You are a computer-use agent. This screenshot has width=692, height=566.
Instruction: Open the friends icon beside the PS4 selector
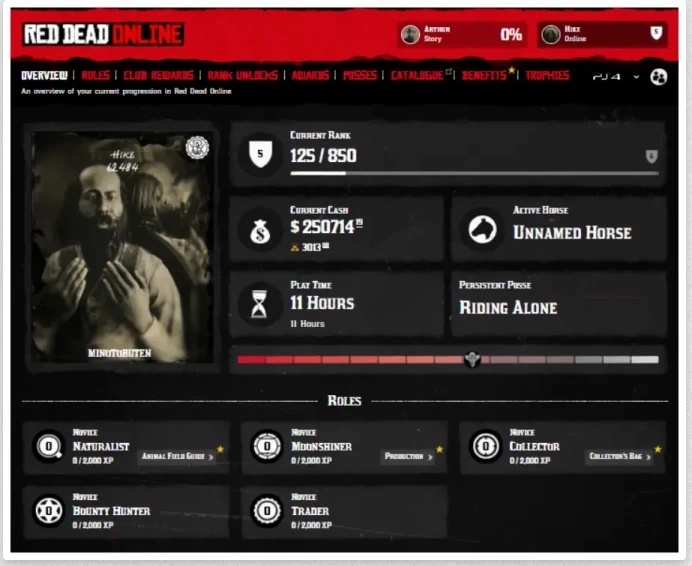[x=658, y=77]
